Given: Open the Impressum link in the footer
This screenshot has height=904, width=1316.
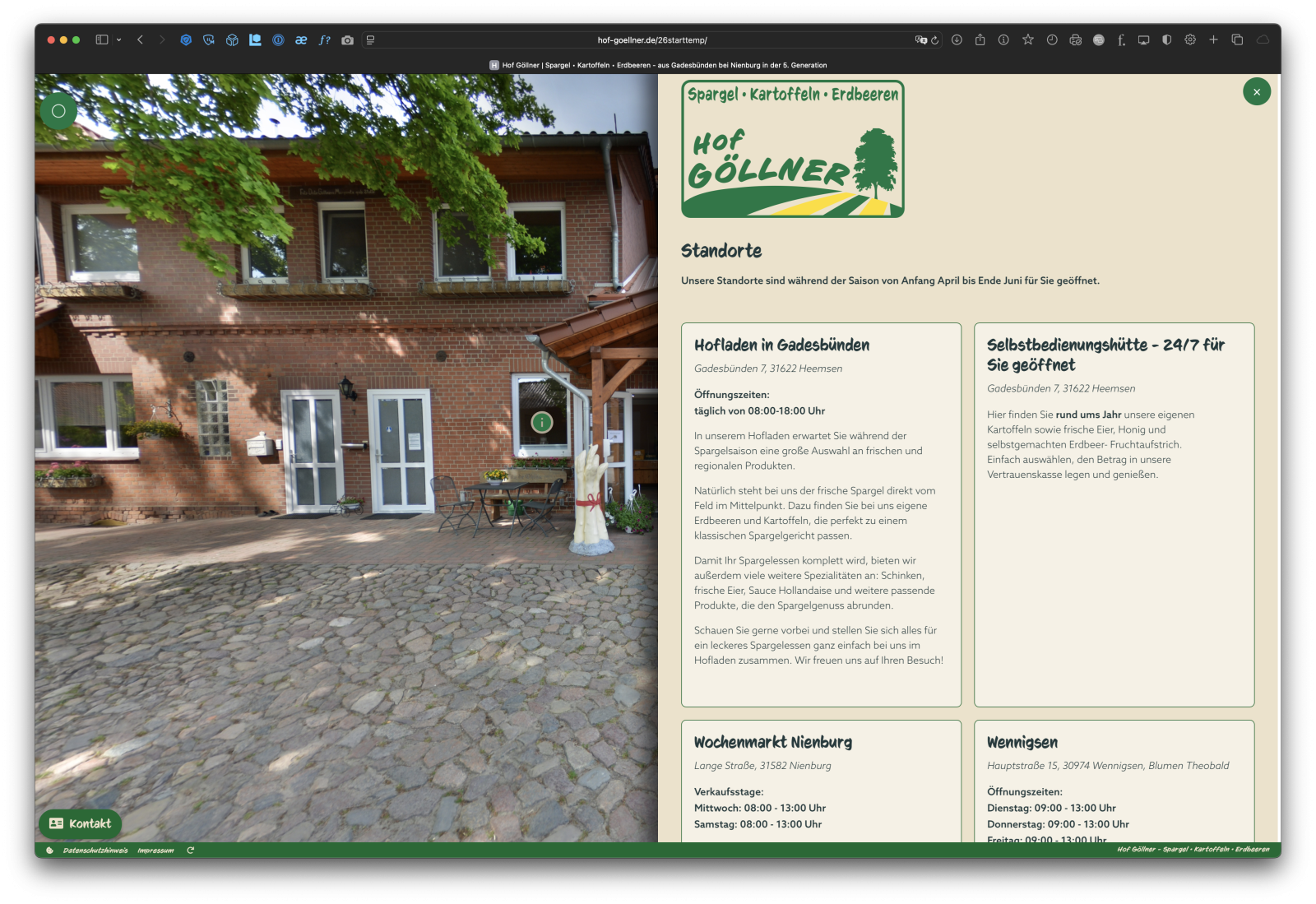Looking at the screenshot, I should 155,851.
